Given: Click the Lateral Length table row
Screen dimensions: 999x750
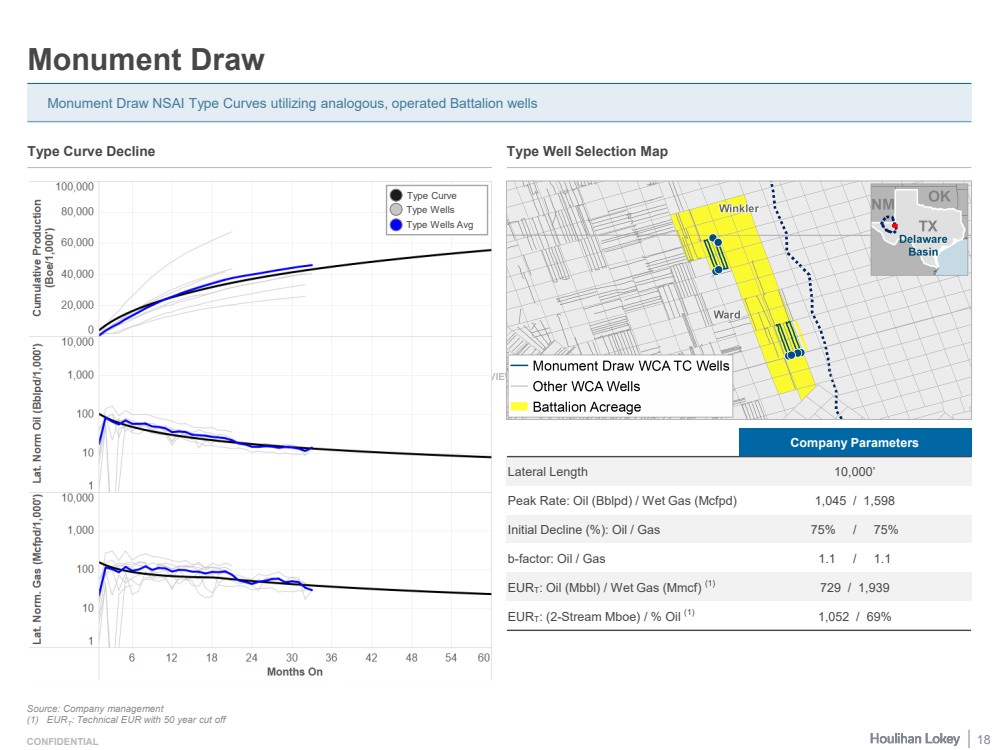Looking at the screenshot, I should tap(738, 472).
